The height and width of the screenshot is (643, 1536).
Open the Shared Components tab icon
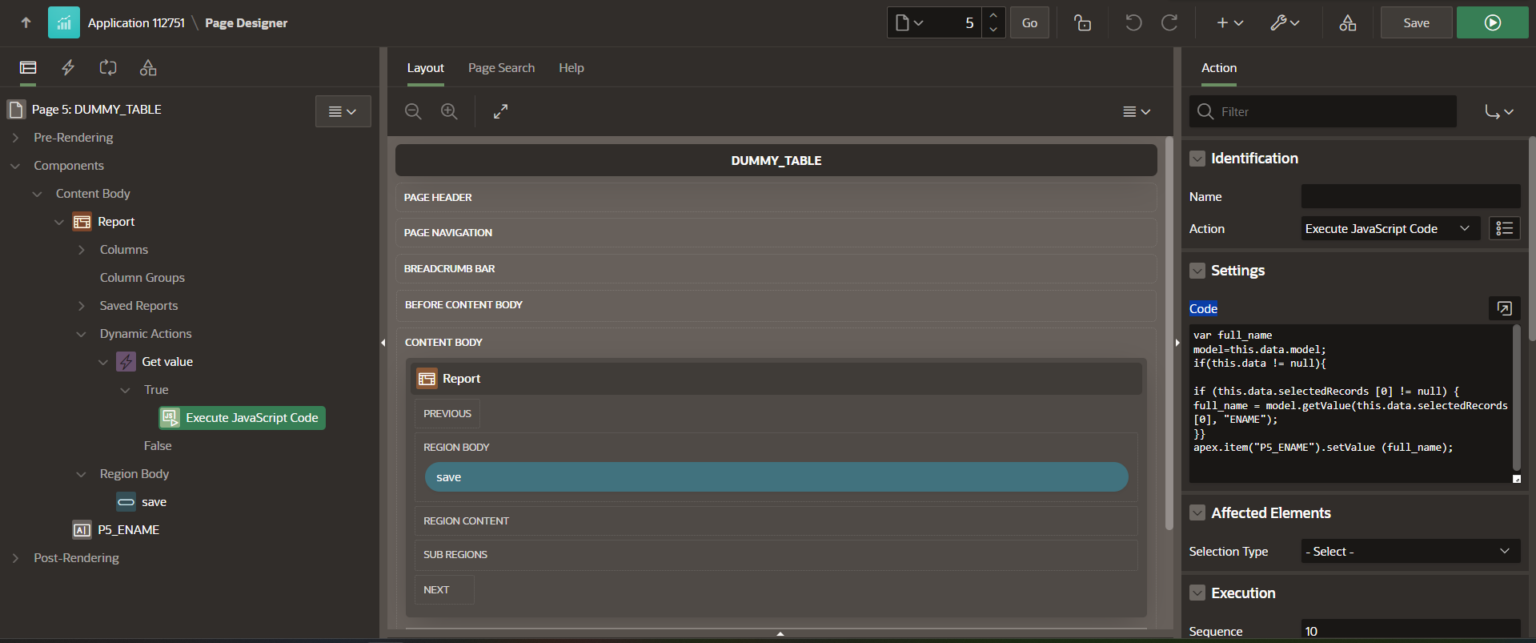[148, 68]
